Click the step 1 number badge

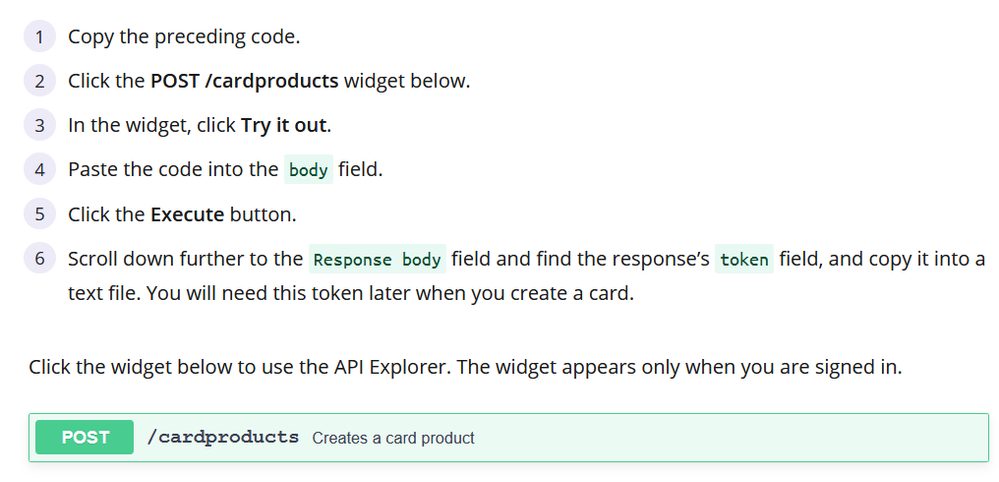[38, 37]
